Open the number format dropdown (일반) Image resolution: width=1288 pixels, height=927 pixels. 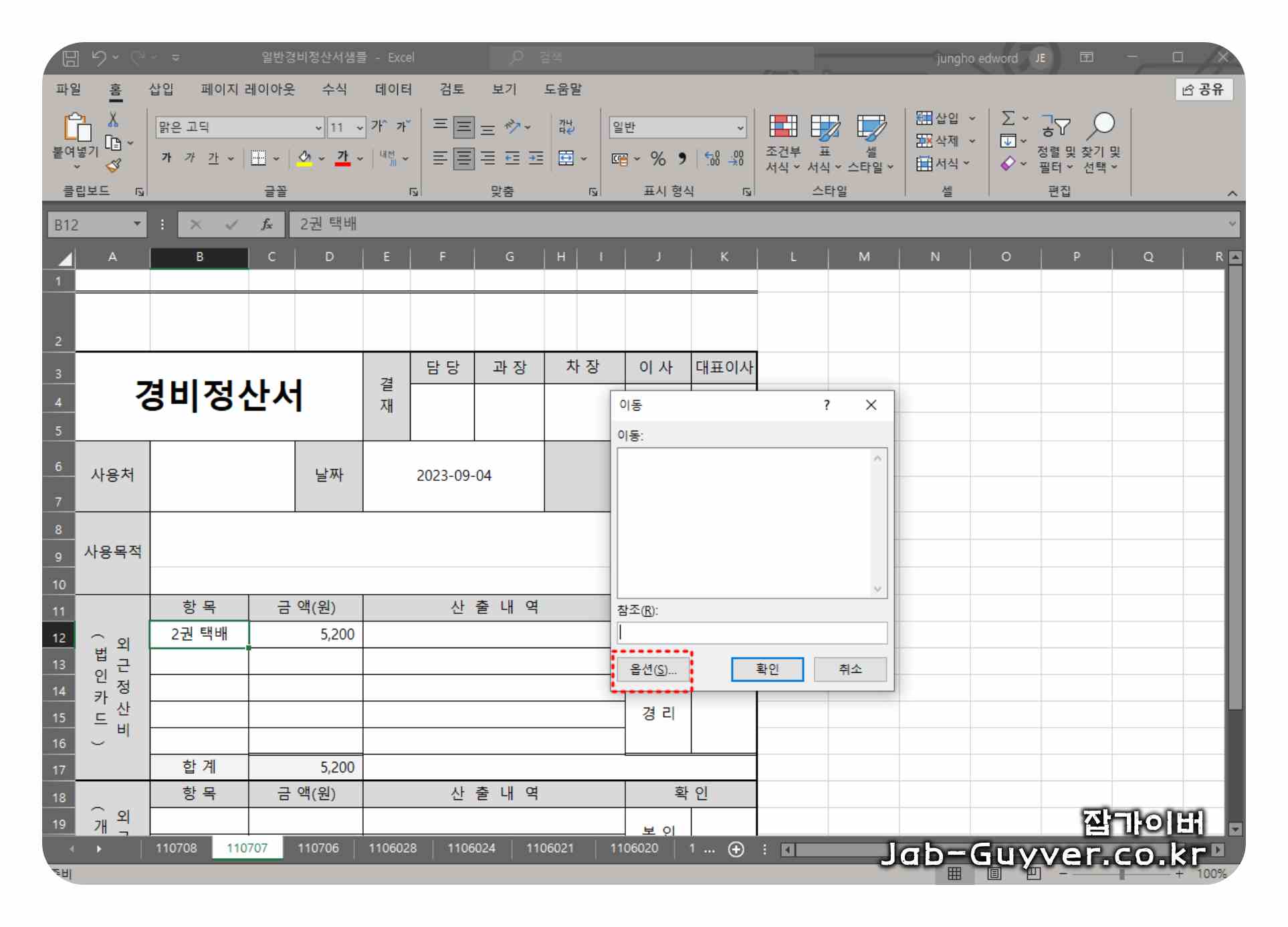[740, 127]
